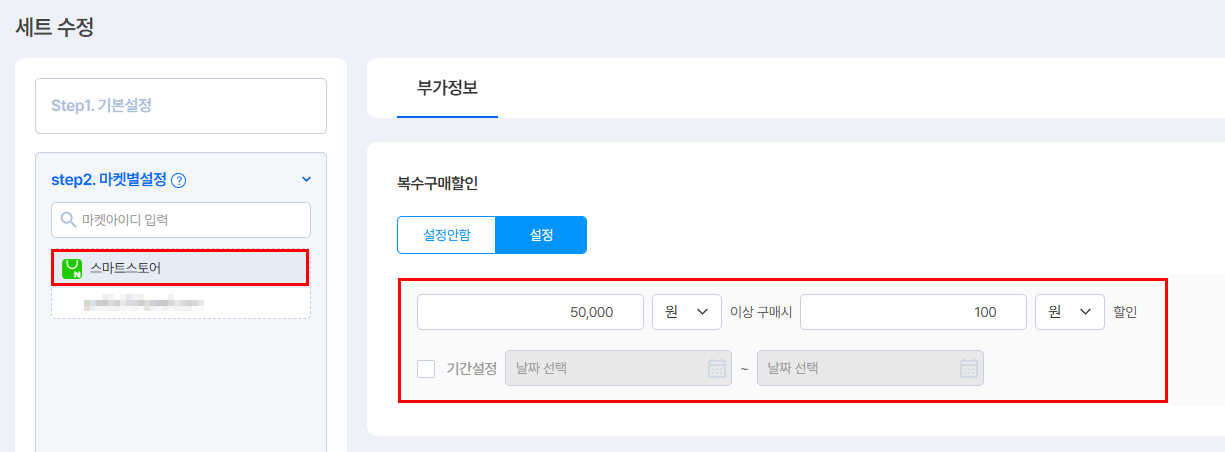Go to Step1. 기본설정

click(x=181, y=106)
